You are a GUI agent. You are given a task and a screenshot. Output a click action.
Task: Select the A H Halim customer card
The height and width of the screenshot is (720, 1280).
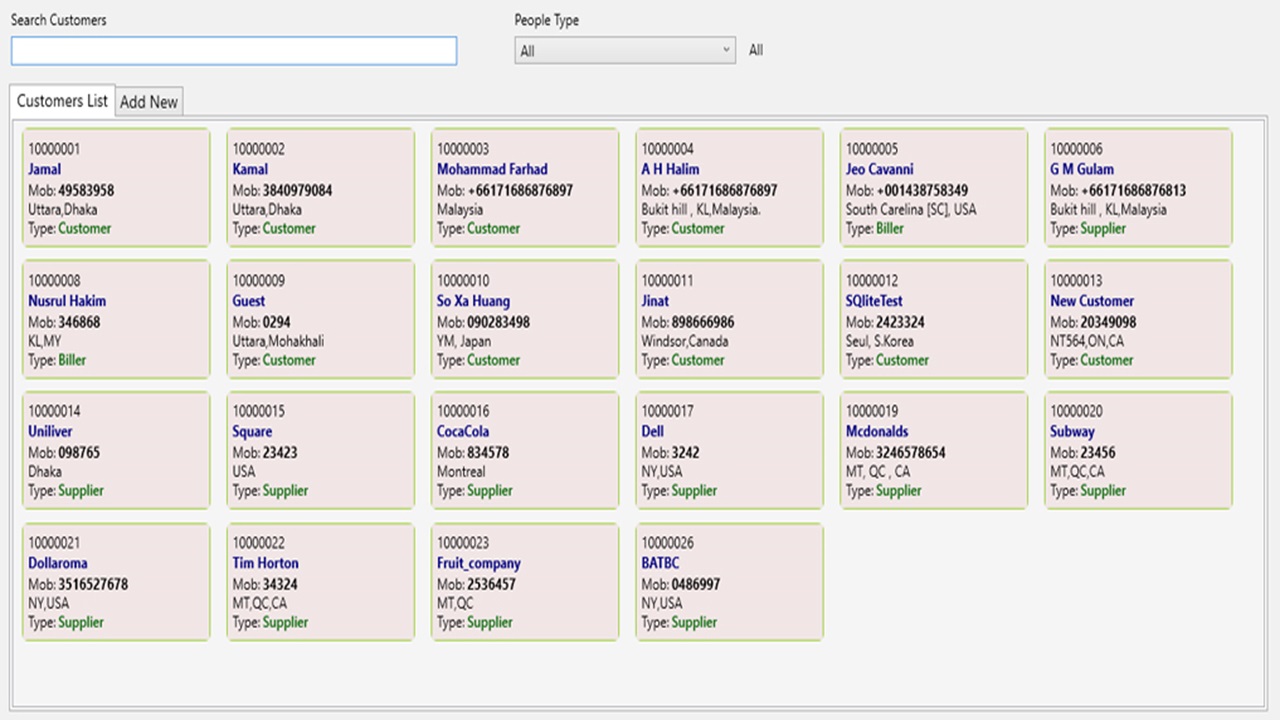pos(729,186)
